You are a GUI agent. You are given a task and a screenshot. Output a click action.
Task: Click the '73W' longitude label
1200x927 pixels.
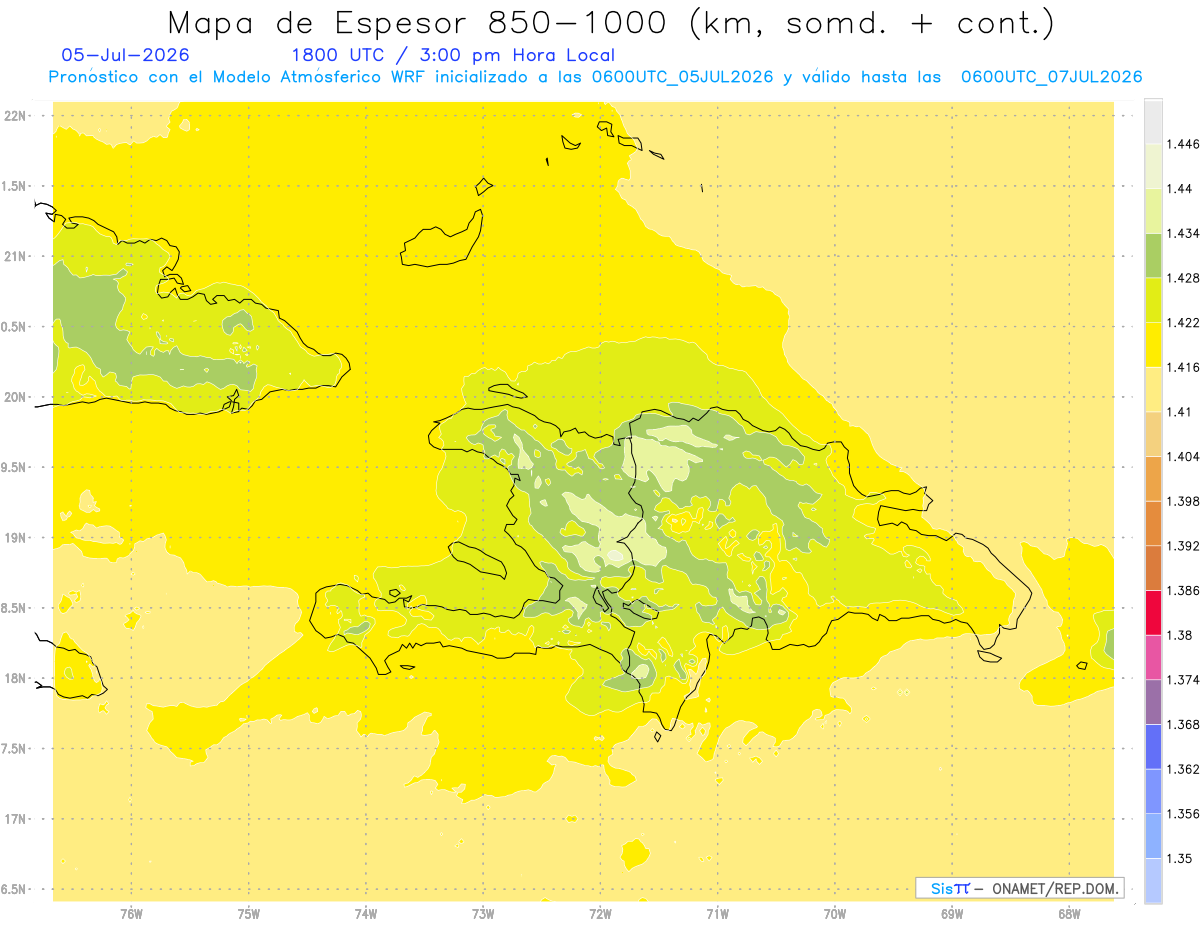click(x=483, y=914)
